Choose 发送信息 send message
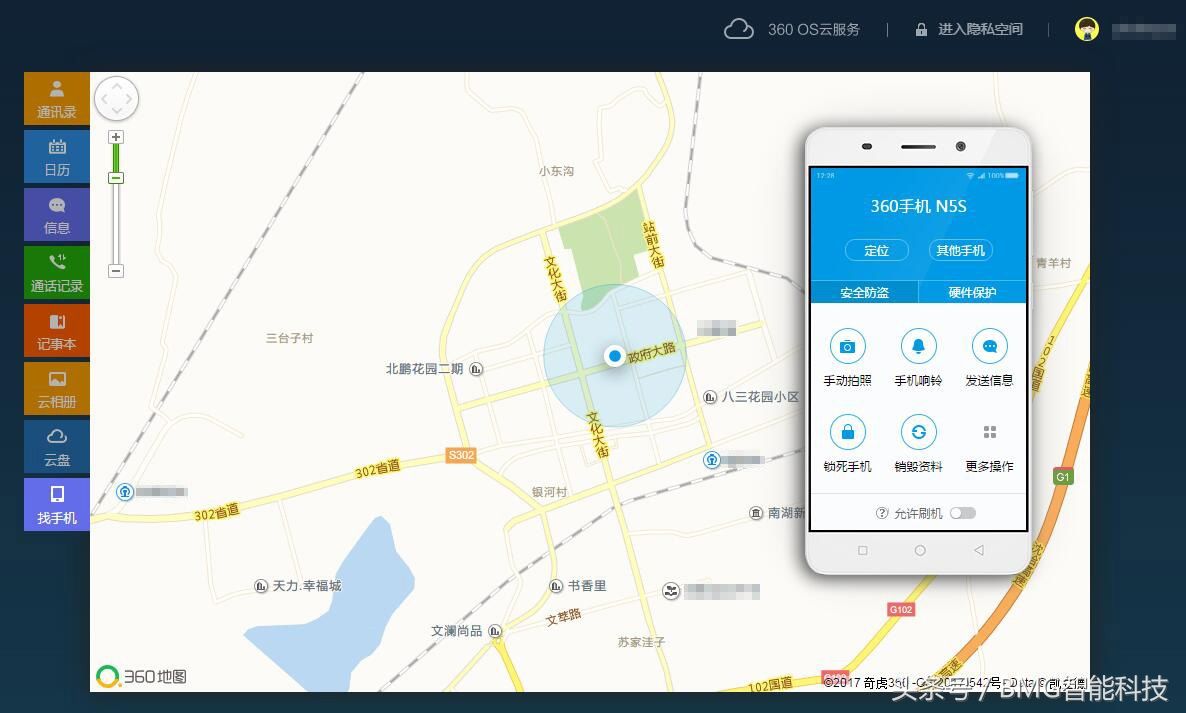1186x713 pixels. [989, 358]
